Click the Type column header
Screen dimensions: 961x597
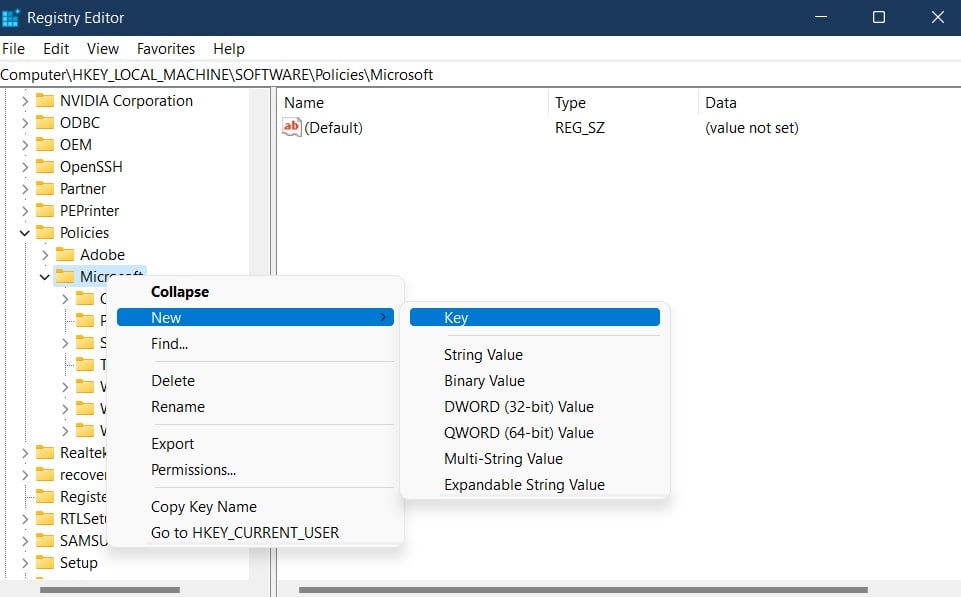pyautogui.click(x=623, y=103)
